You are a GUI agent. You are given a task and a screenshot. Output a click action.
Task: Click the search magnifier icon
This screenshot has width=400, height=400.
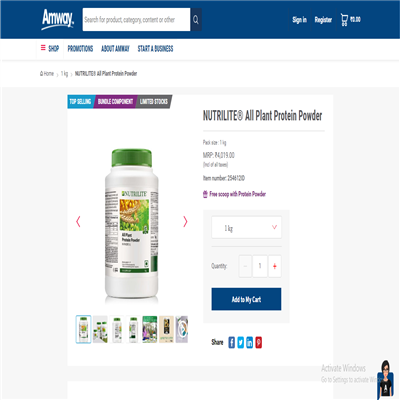point(196,20)
